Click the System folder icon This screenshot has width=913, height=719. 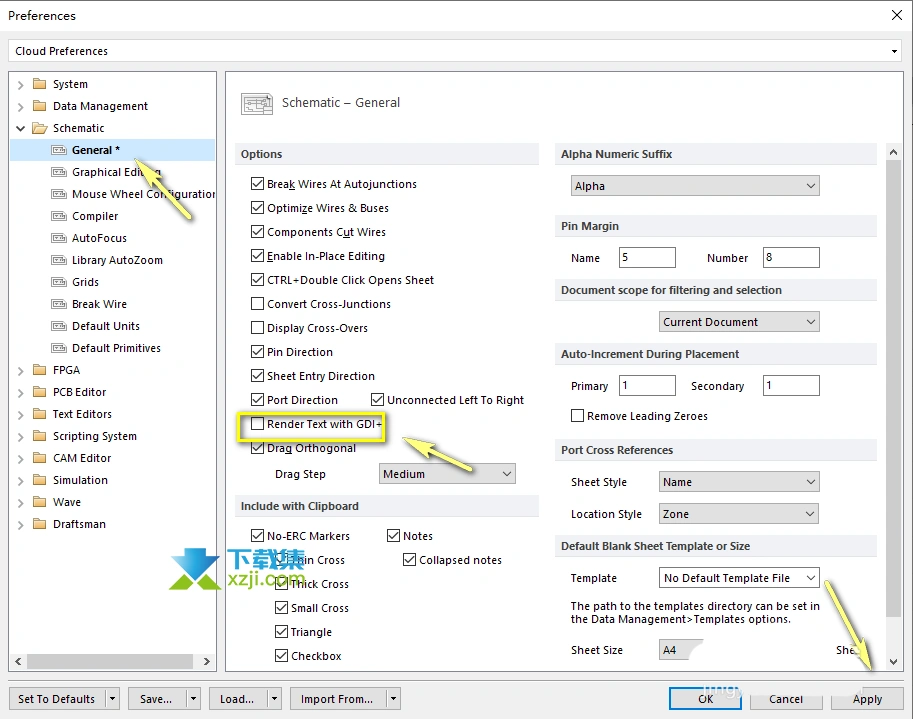[40, 84]
